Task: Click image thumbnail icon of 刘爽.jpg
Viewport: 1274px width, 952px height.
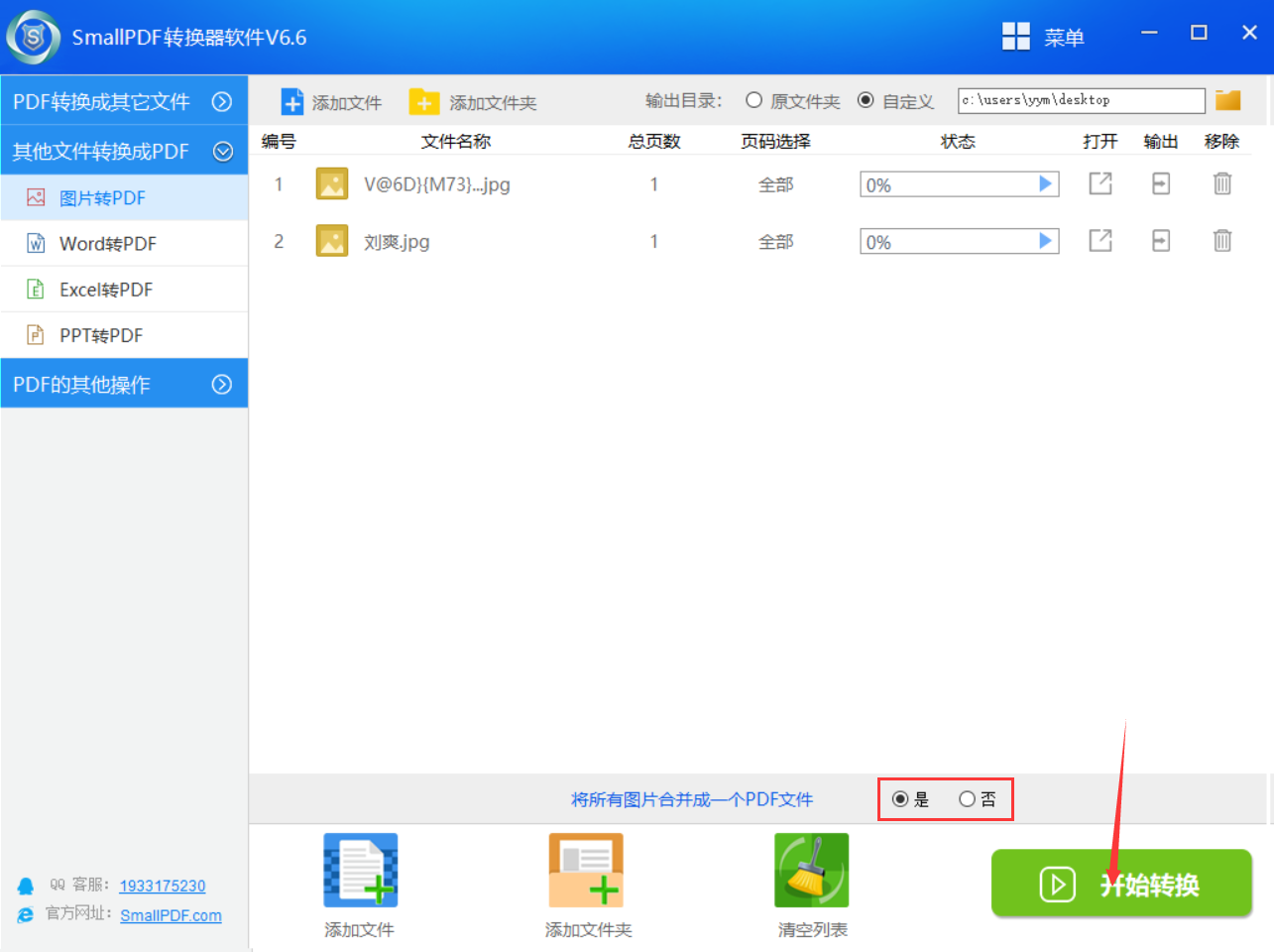Action: click(x=332, y=241)
